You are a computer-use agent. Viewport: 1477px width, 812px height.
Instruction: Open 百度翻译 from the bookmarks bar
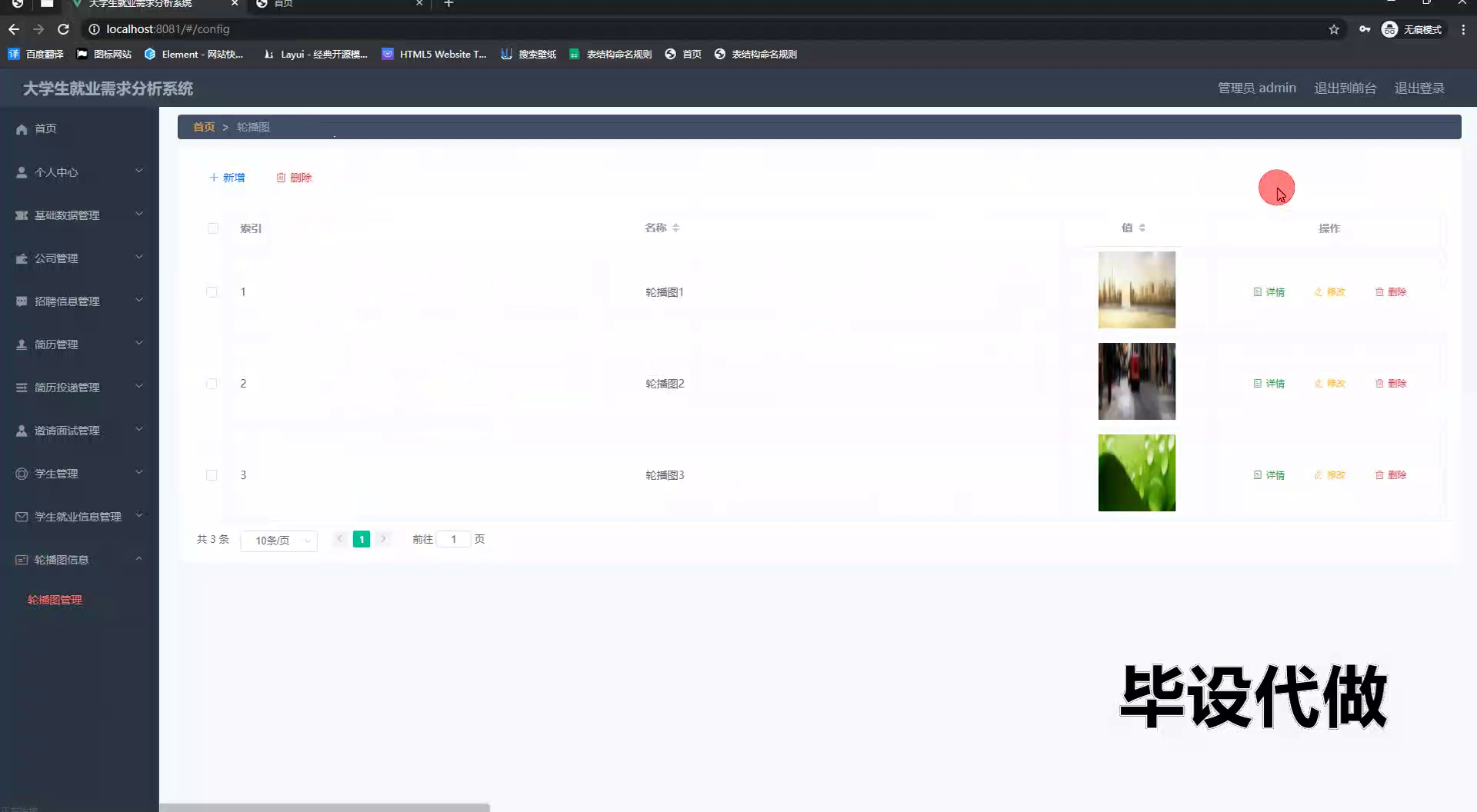(35, 54)
